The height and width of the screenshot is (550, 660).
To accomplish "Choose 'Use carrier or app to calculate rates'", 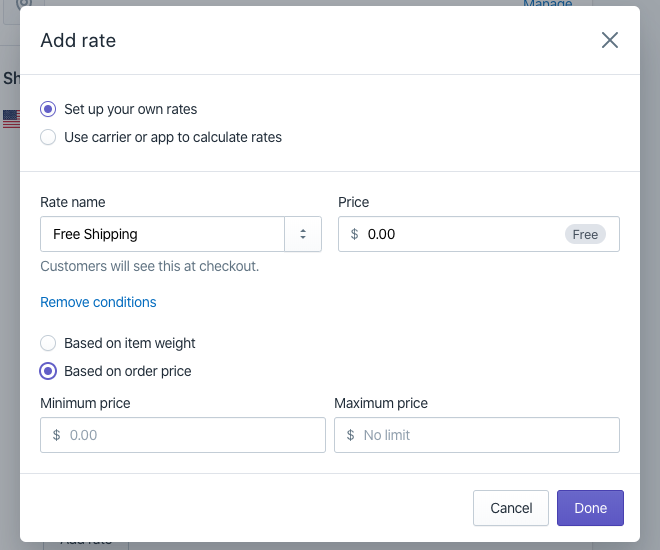I will (x=48, y=137).
